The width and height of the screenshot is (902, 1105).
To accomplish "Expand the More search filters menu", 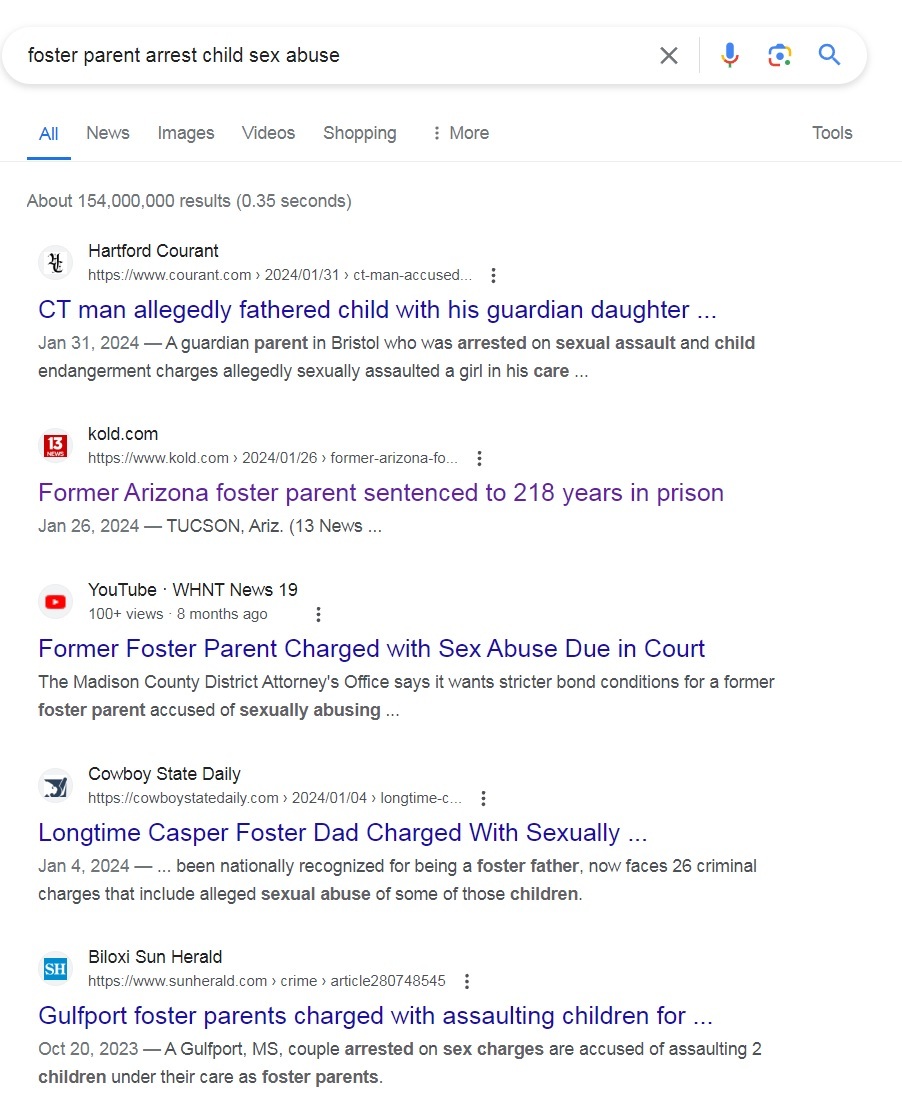I will tap(459, 133).
